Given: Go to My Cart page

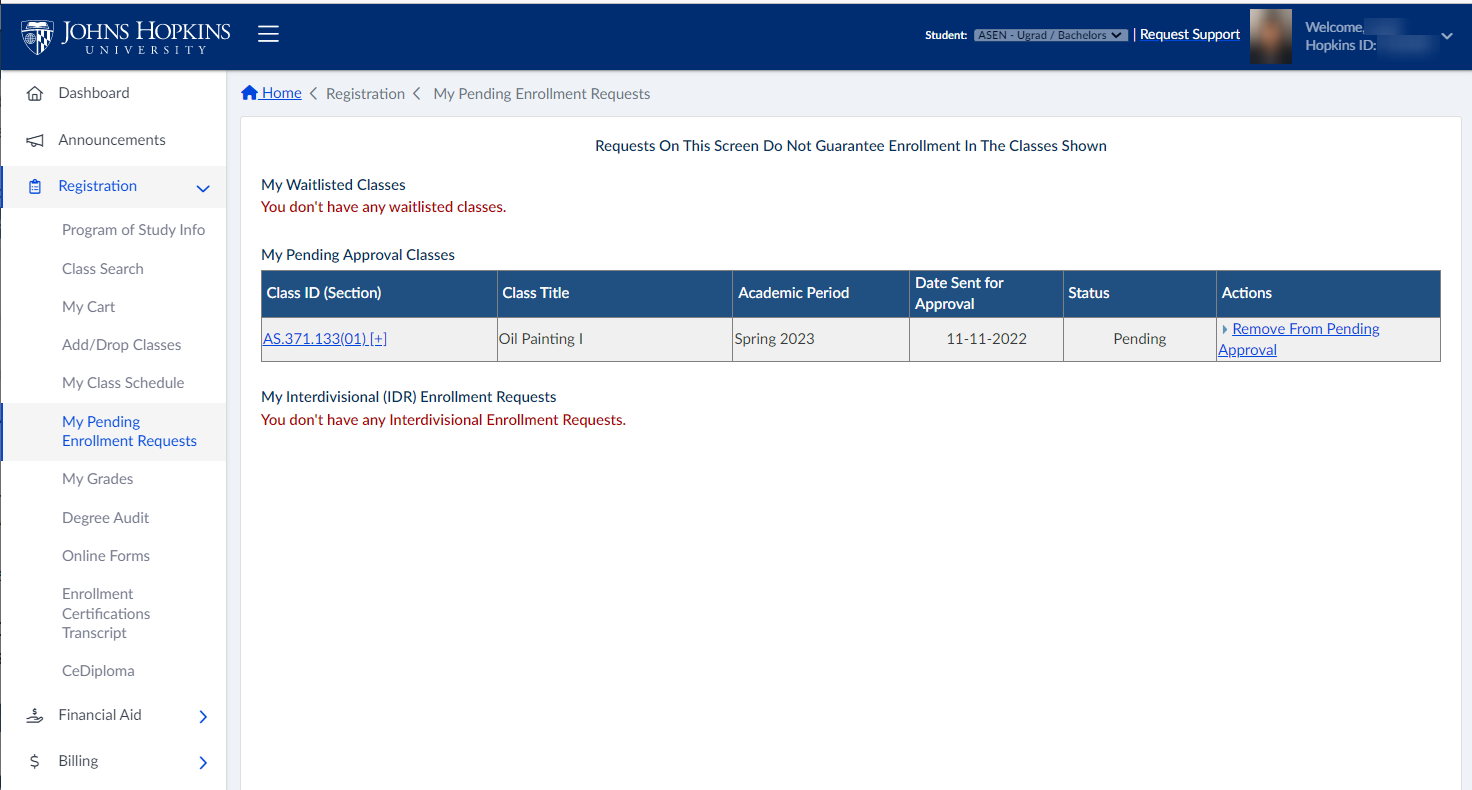Looking at the screenshot, I should point(89,307).
